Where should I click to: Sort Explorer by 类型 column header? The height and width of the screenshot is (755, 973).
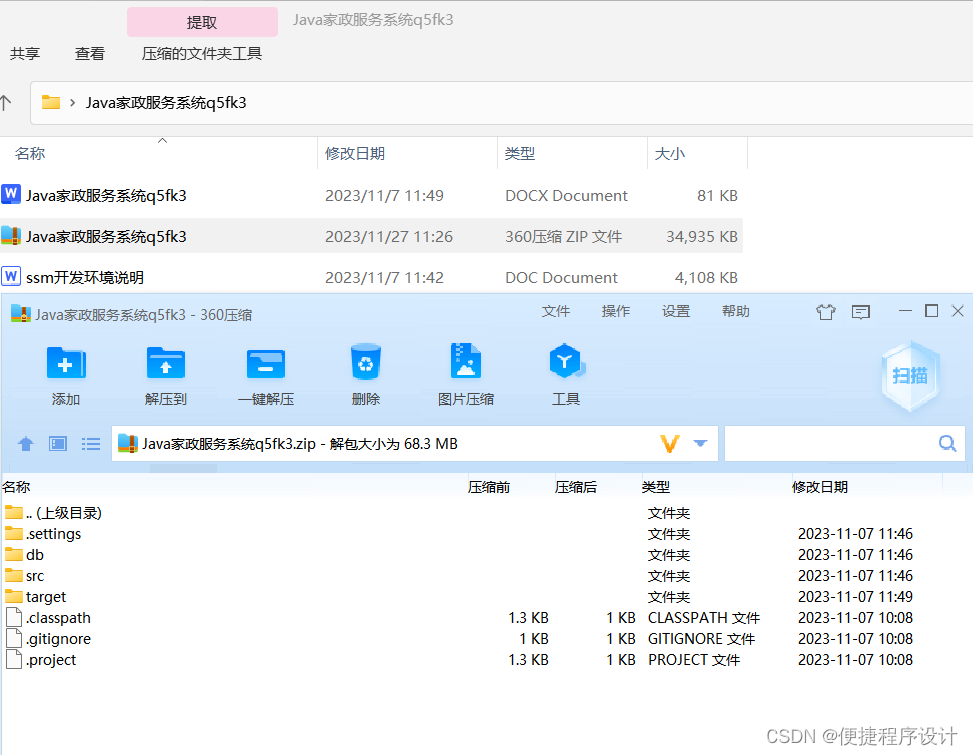point(572,154)
